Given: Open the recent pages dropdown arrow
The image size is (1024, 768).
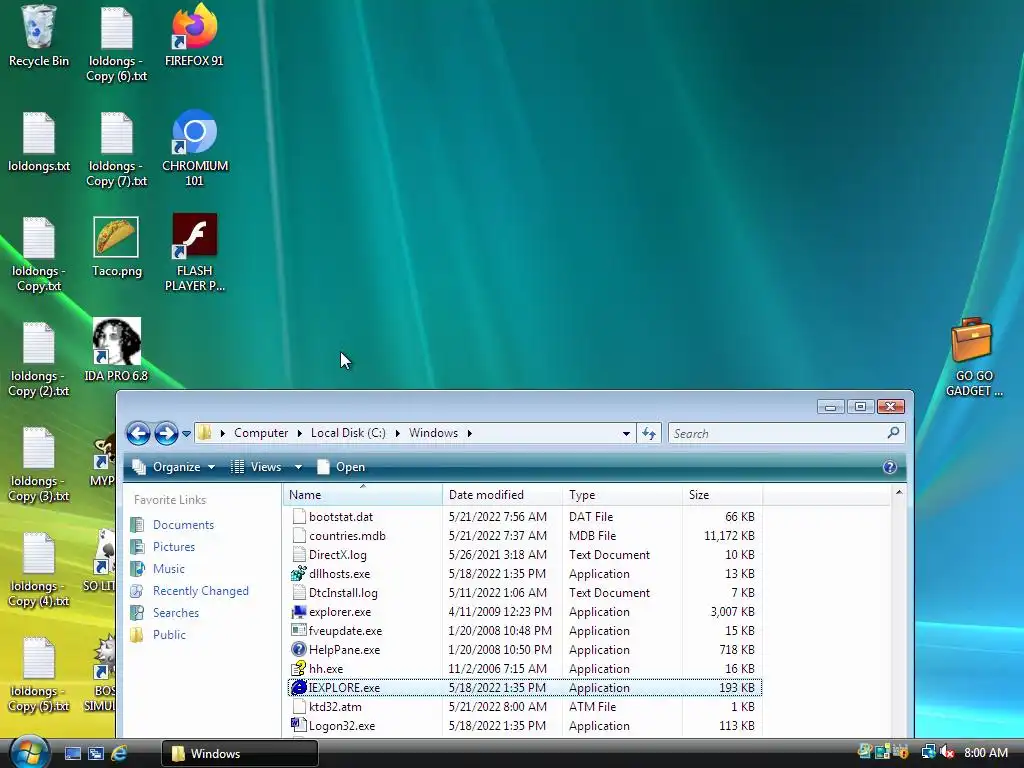Looking at the screenshot, I should coord(186,434).
